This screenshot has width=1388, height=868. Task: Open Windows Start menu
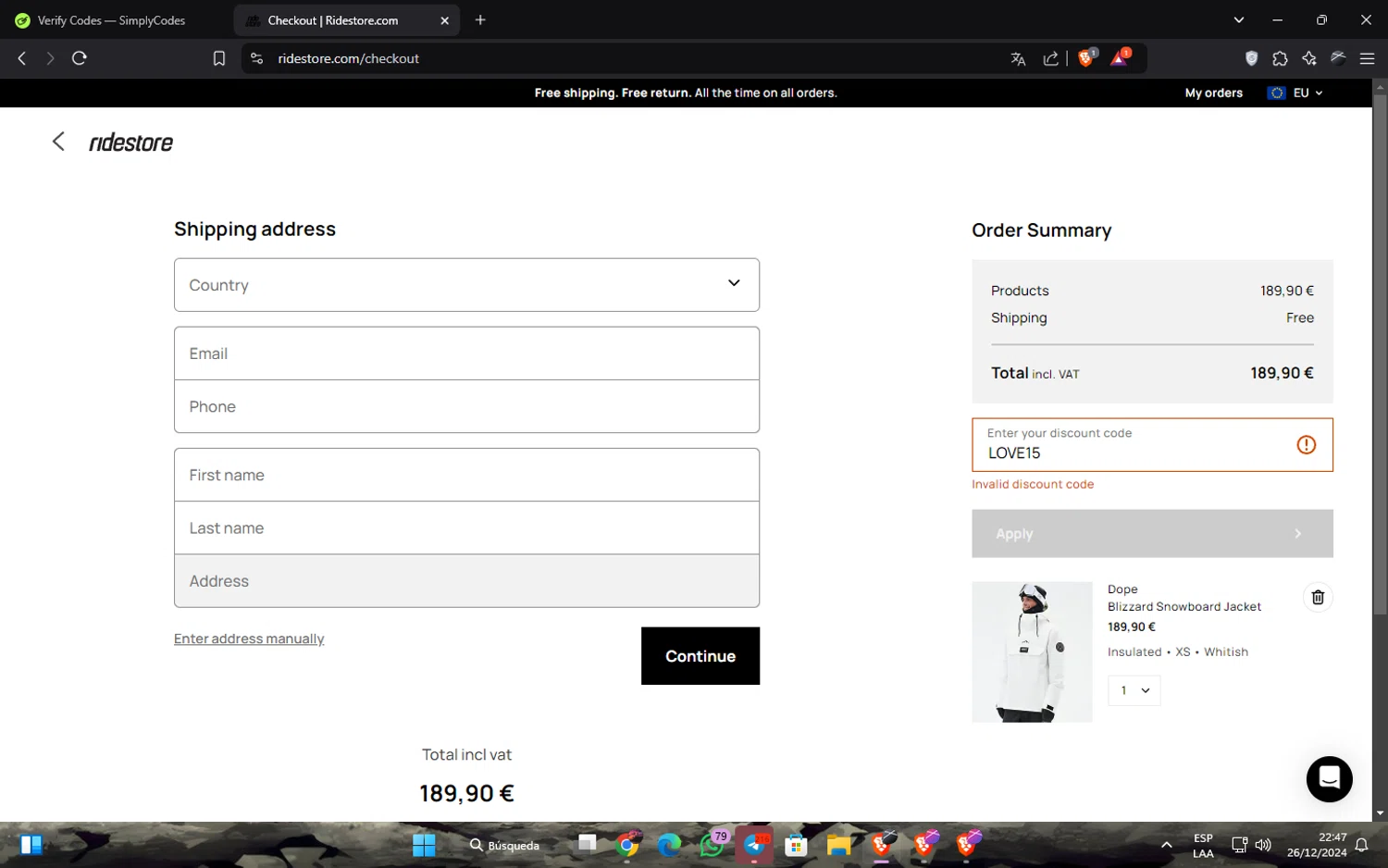point(424,845)
